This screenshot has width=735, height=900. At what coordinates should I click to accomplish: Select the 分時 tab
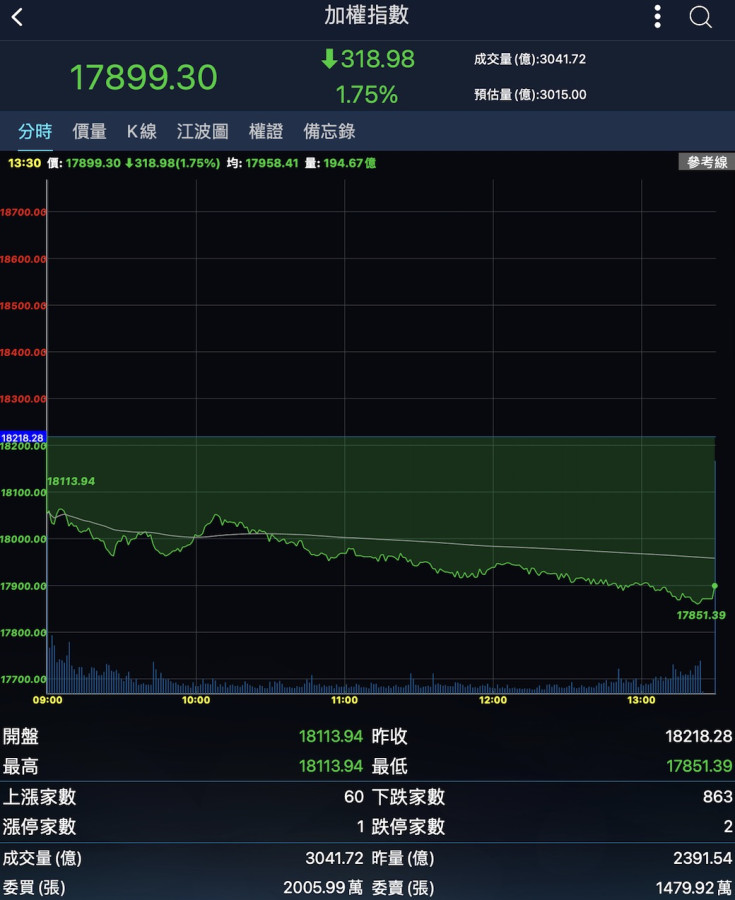click(35, 131)
